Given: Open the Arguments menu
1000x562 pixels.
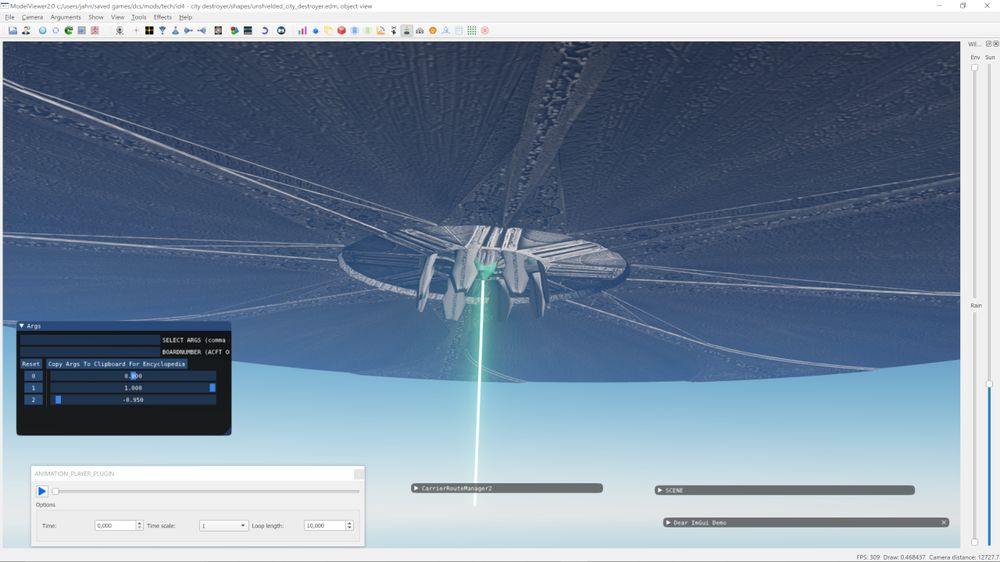Looking at the screenshot, I should click(66, 17).
